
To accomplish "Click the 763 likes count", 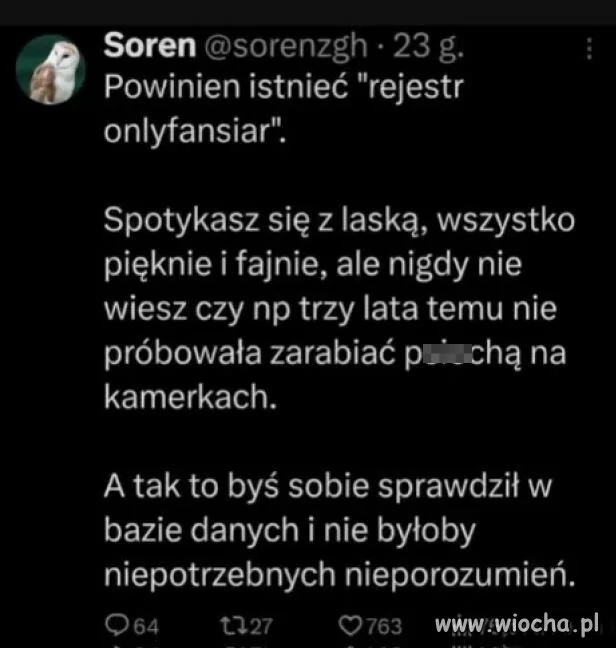I will (382, 626).
